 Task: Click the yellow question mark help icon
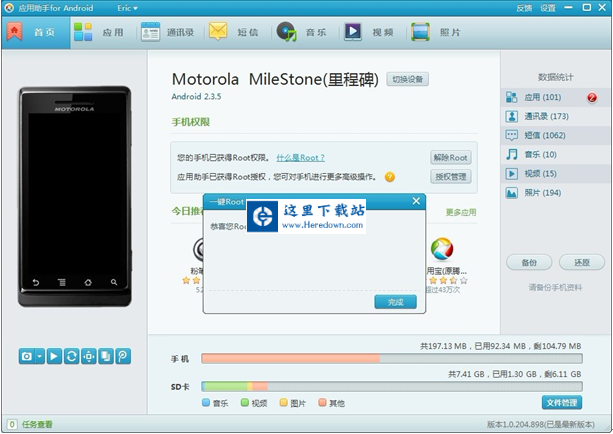point(390,177)
